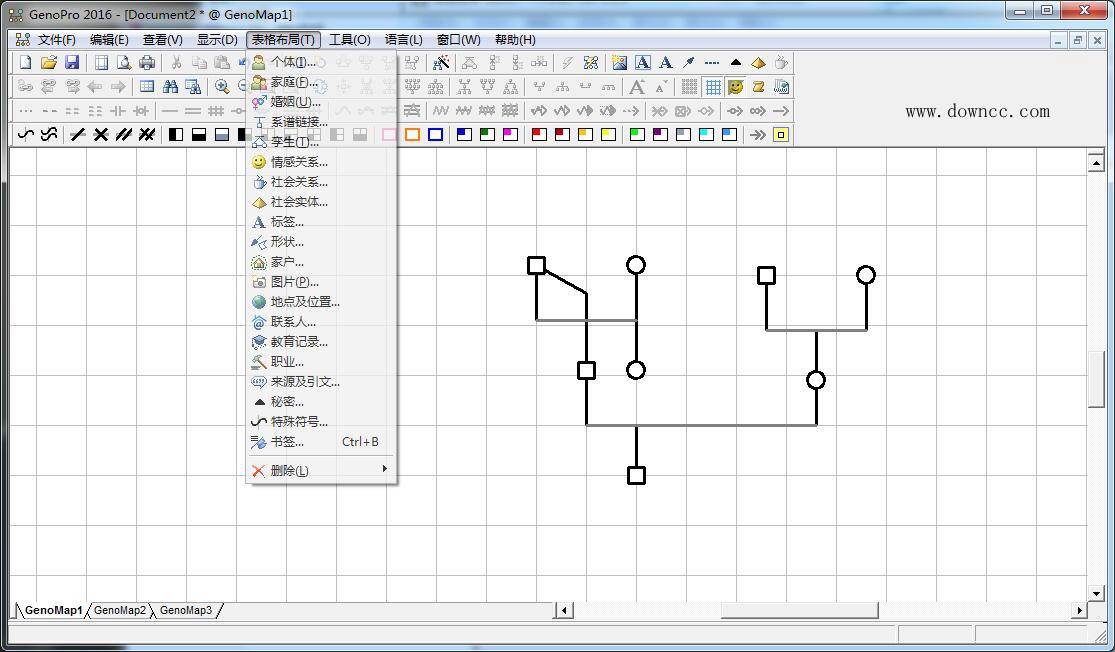Screen dimensions: 1115x652
Task: Toggle the blue grid display button
Action: click(x=713, y=86)
